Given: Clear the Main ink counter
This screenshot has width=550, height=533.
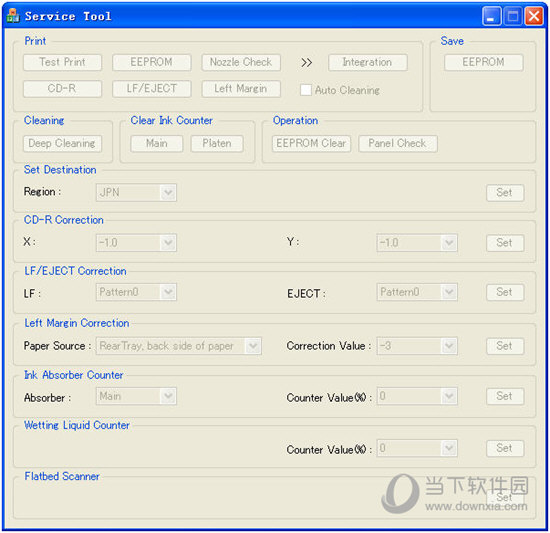Looking at the screenshot, I should click(157, 143).
